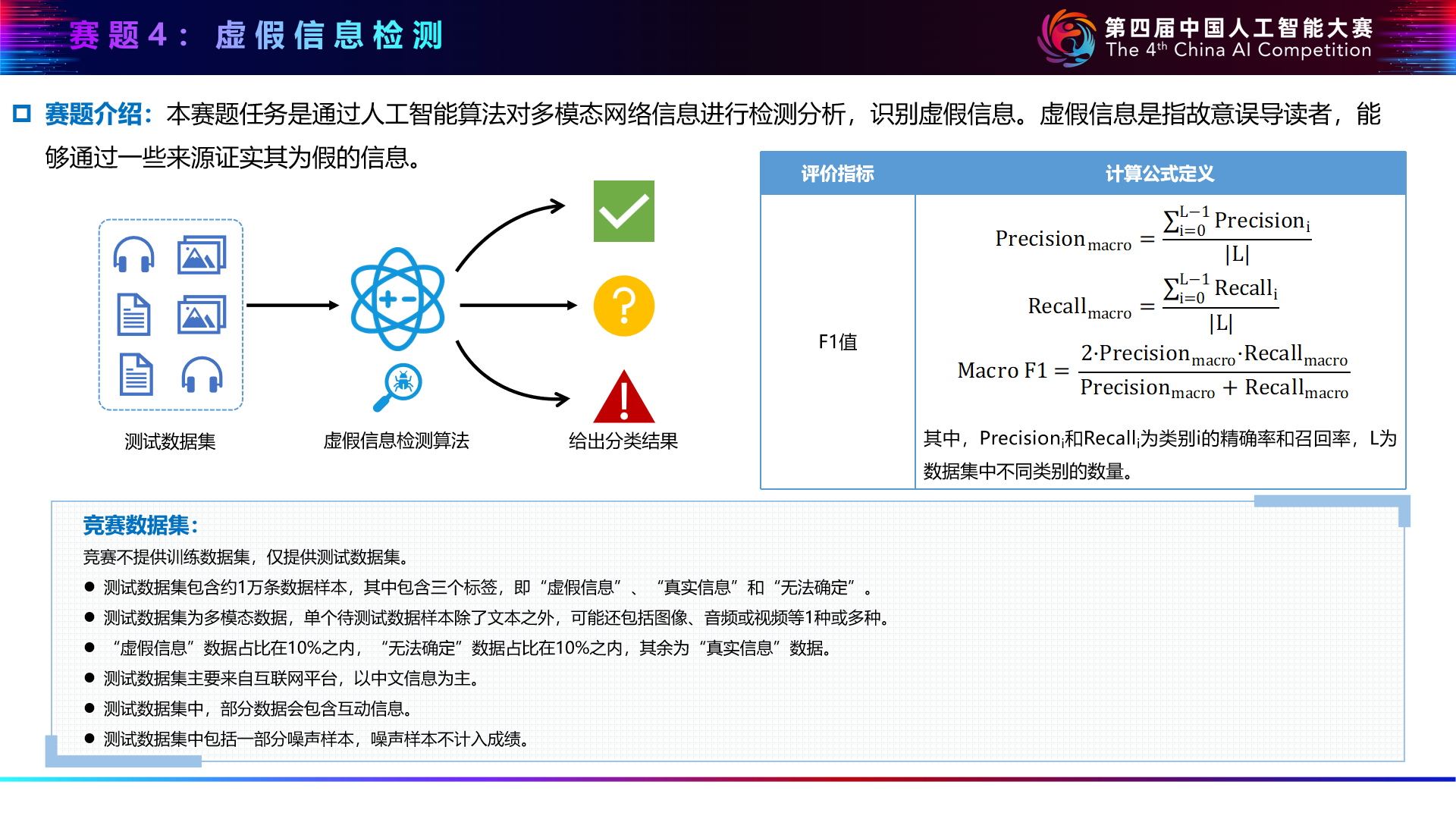Image resolution: width=1456 pixels, height=819 pixels.
Task: Click the yellow question mark icon
Action: 624,306
